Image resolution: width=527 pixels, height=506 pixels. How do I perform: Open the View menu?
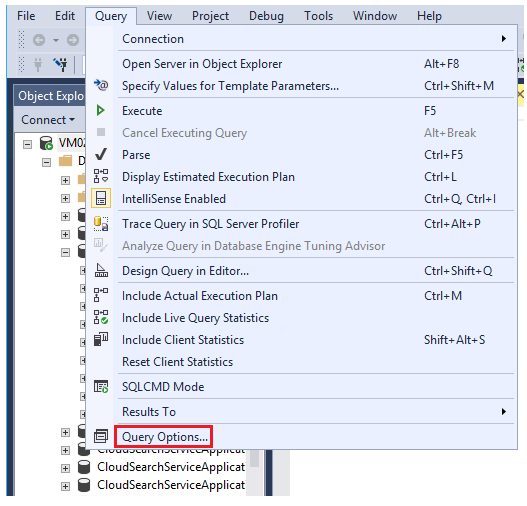point(159,16)
